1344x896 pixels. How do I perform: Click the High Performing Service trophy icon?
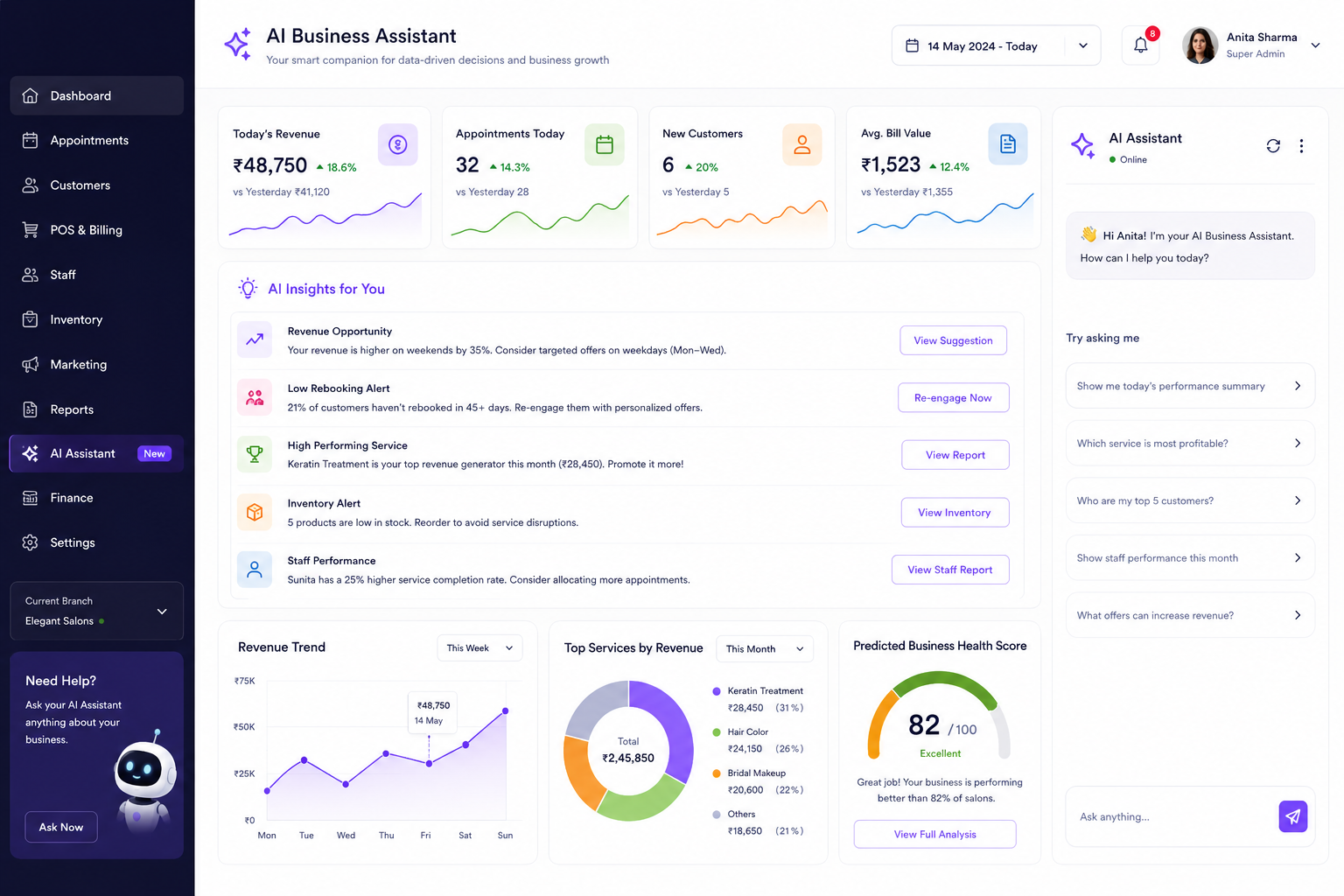(255, 454)
